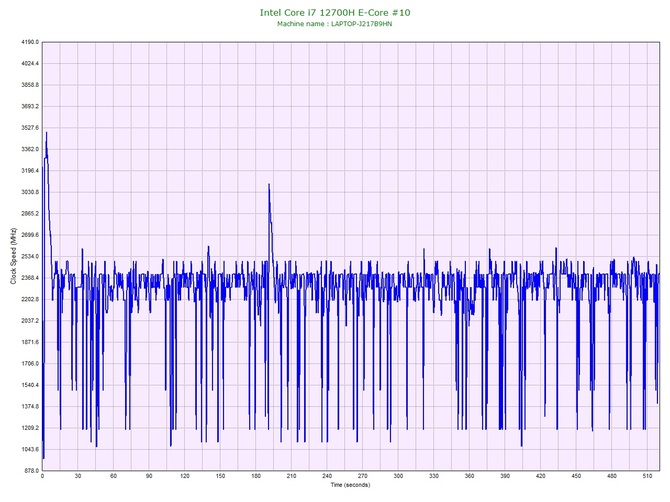The height and width of the screenshot is (502, 670).
Task: Click the 2865.2 y-axis value
Action: (30, 214)
